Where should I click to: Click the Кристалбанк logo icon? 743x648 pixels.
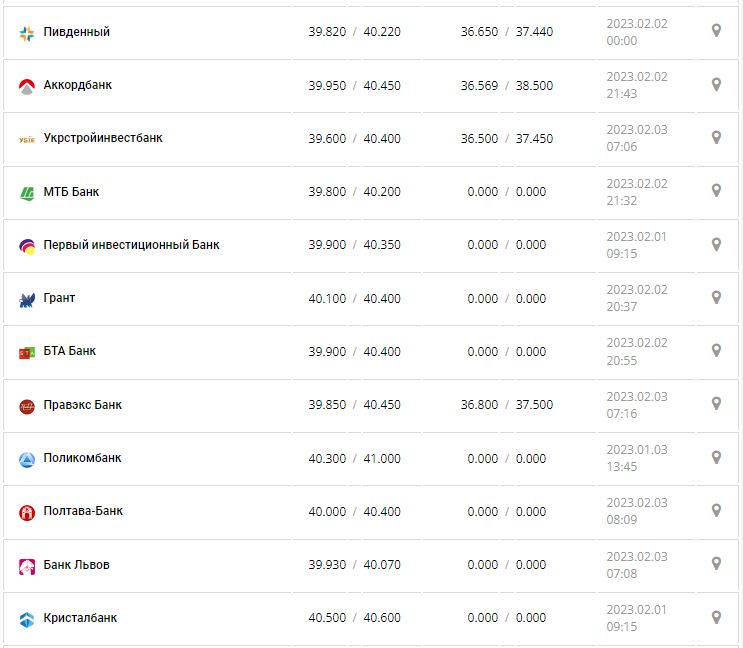[27, 619]
